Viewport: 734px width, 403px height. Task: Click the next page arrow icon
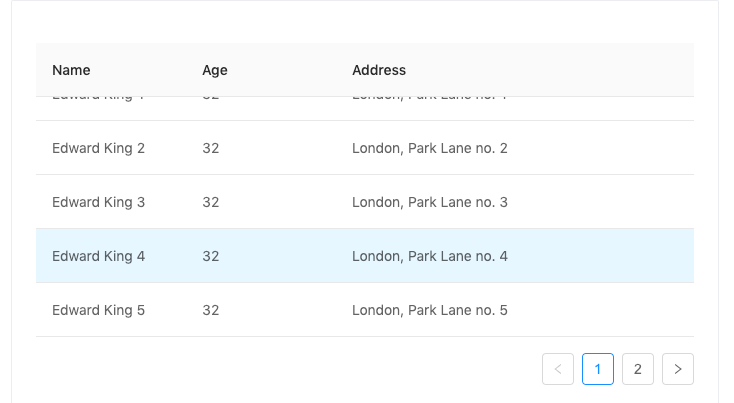click(678, 369)
